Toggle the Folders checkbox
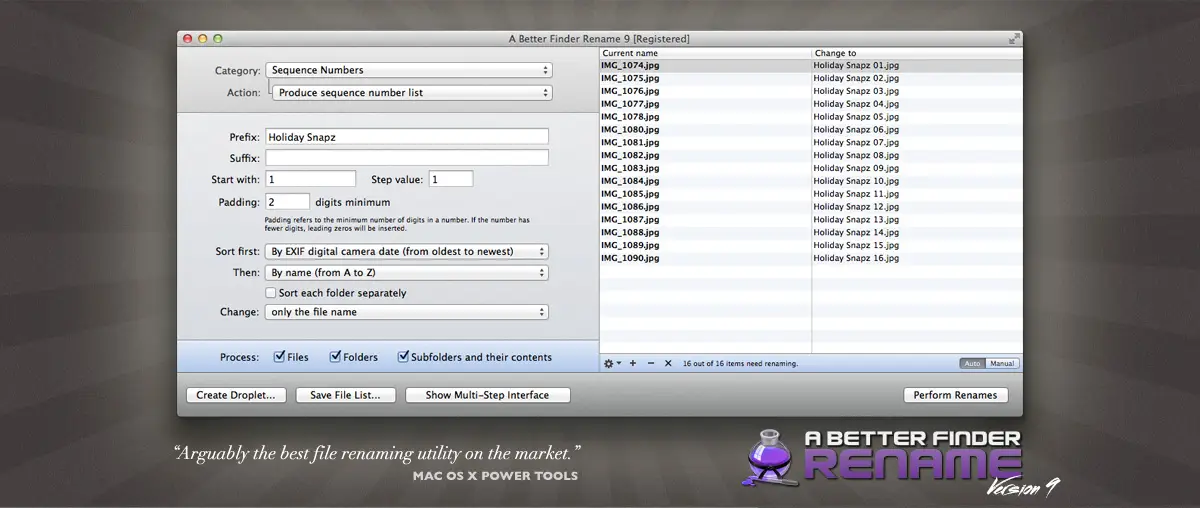Image resolution: width=1200 pixels, height=508 pixels. [x=335, y=356]
